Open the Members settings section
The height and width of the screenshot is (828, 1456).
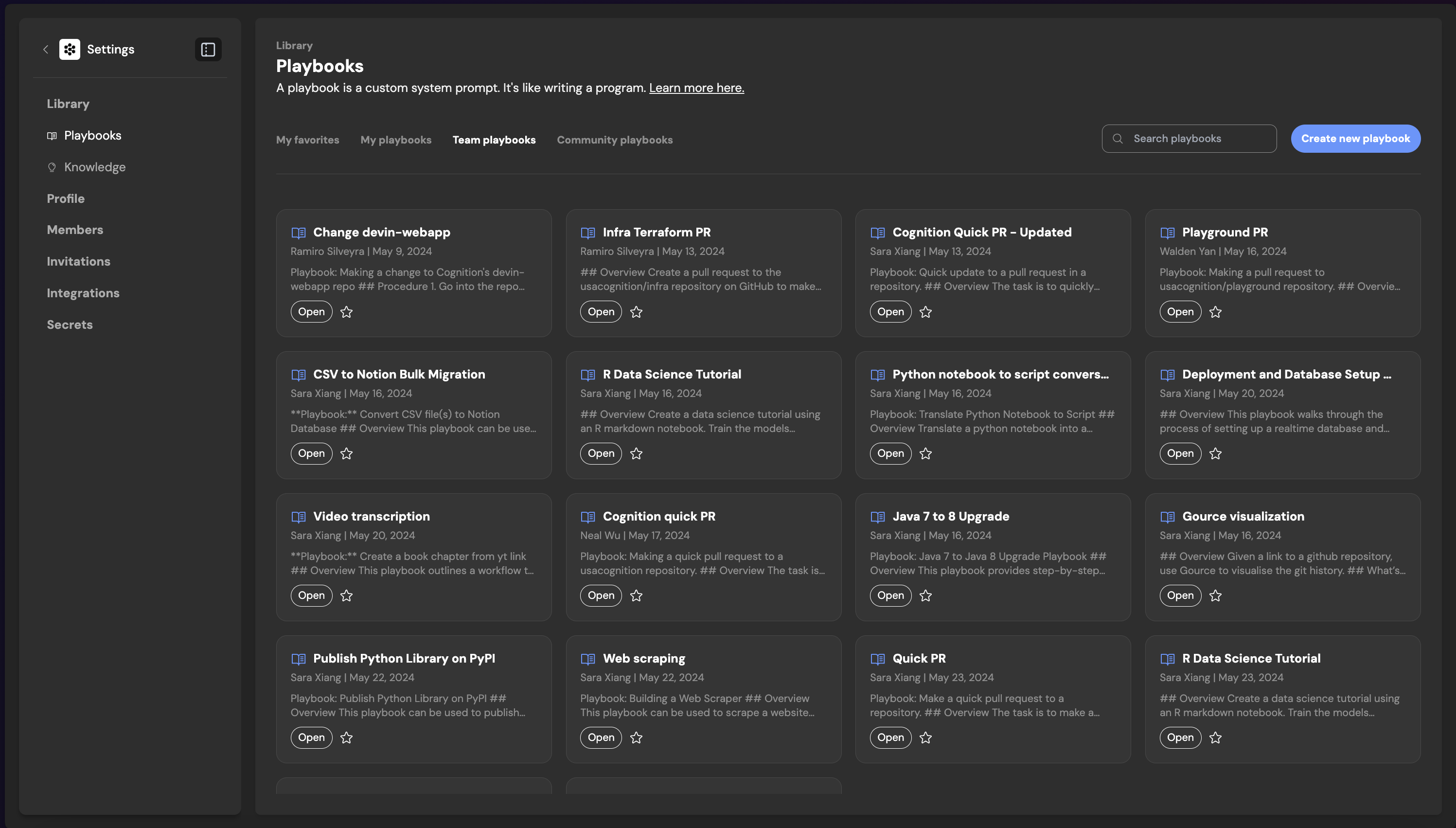[x=75, y=230]
